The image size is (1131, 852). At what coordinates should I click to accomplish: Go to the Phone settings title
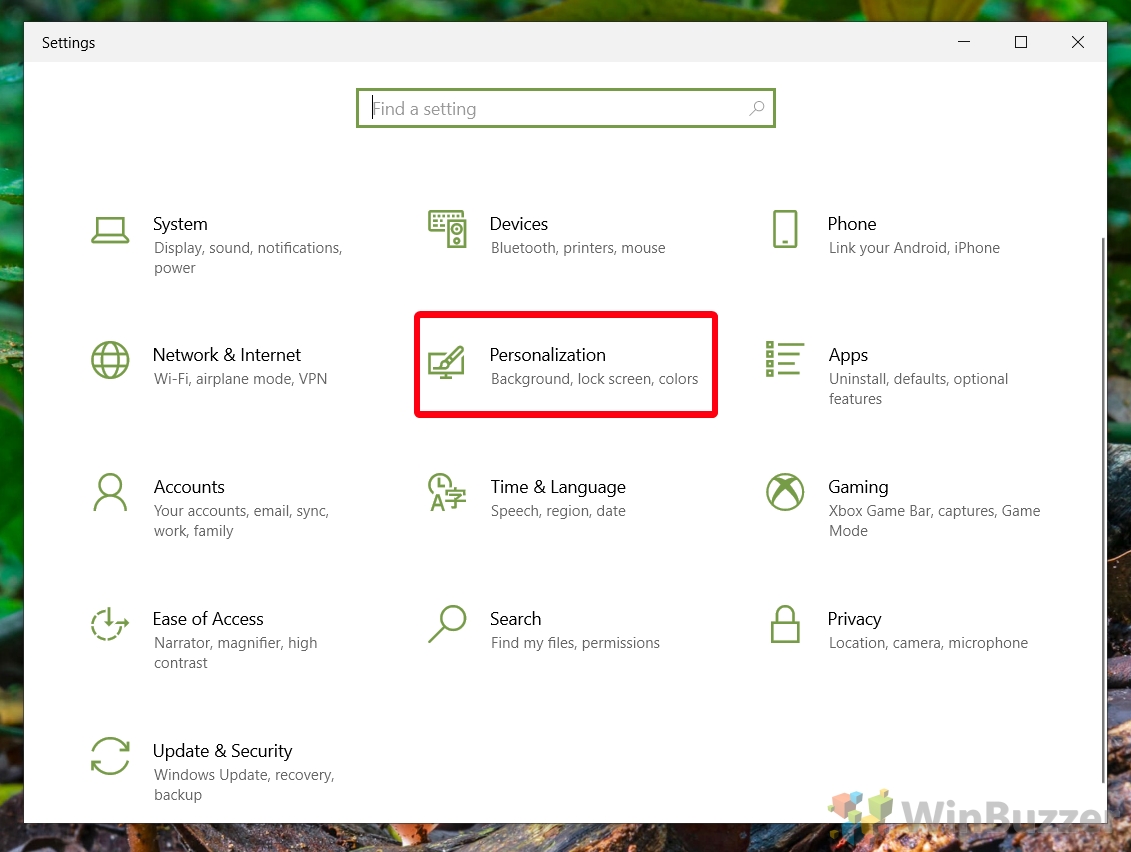coord(852,224)
